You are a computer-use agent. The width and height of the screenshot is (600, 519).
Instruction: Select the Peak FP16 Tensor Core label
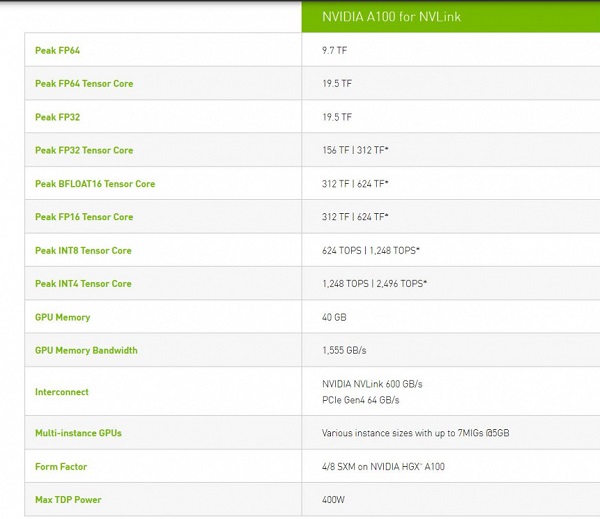(84, 217)
